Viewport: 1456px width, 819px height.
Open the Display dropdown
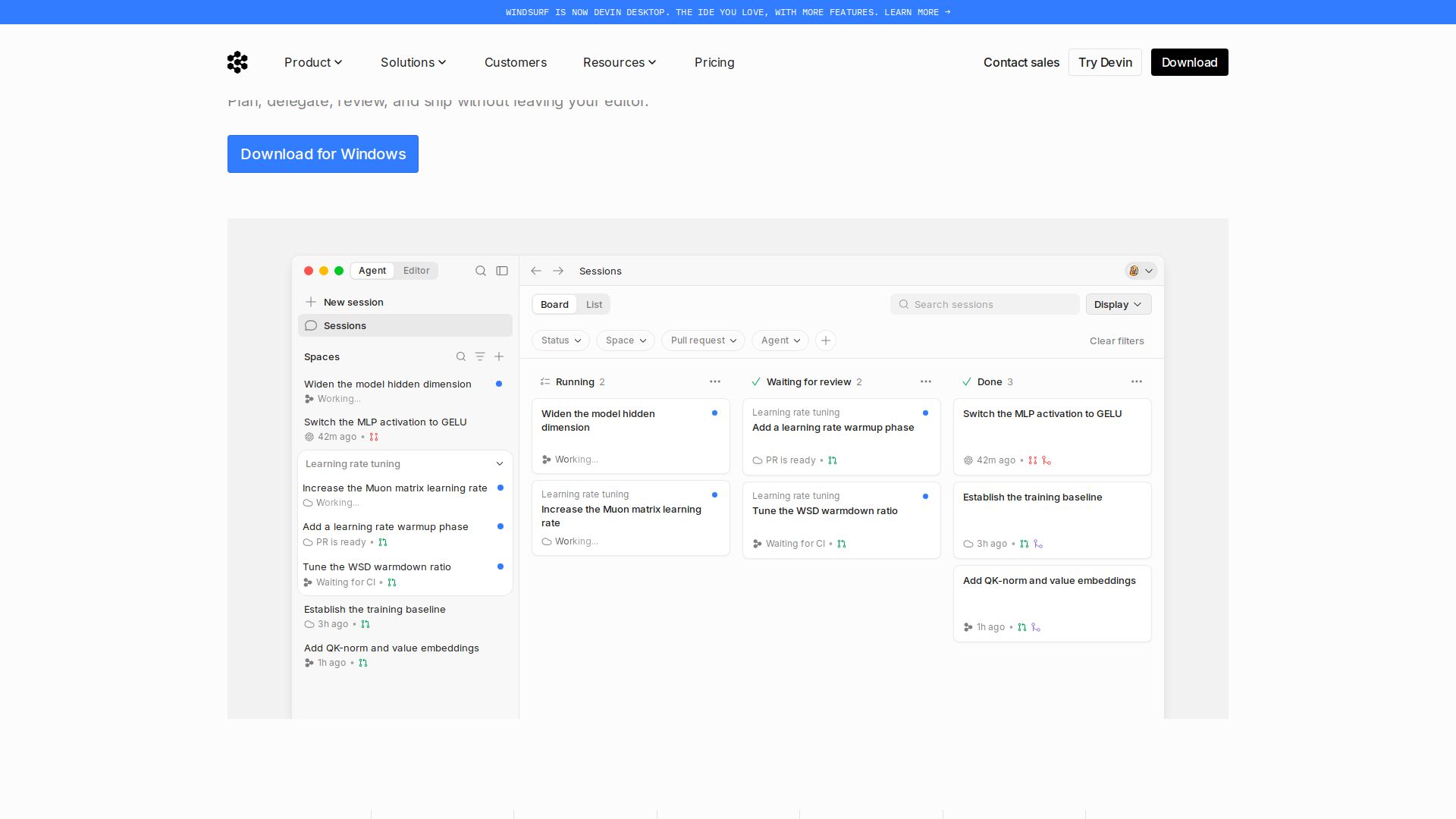coord(1119,304)
